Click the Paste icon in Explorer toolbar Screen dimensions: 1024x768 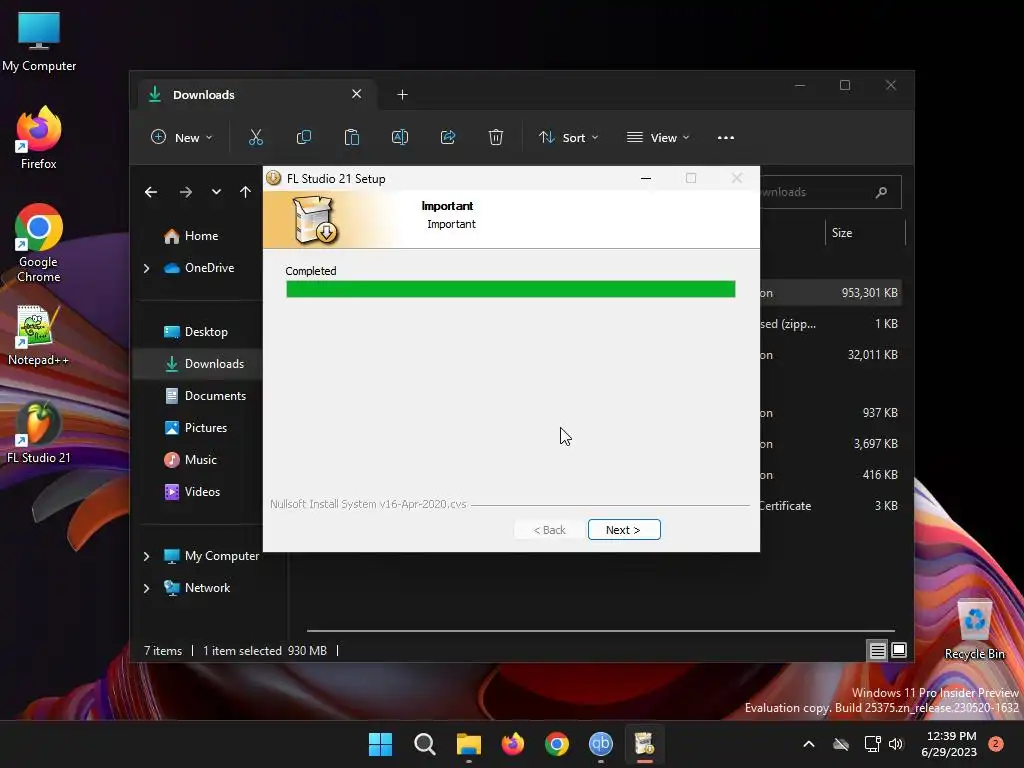point(352,137)
